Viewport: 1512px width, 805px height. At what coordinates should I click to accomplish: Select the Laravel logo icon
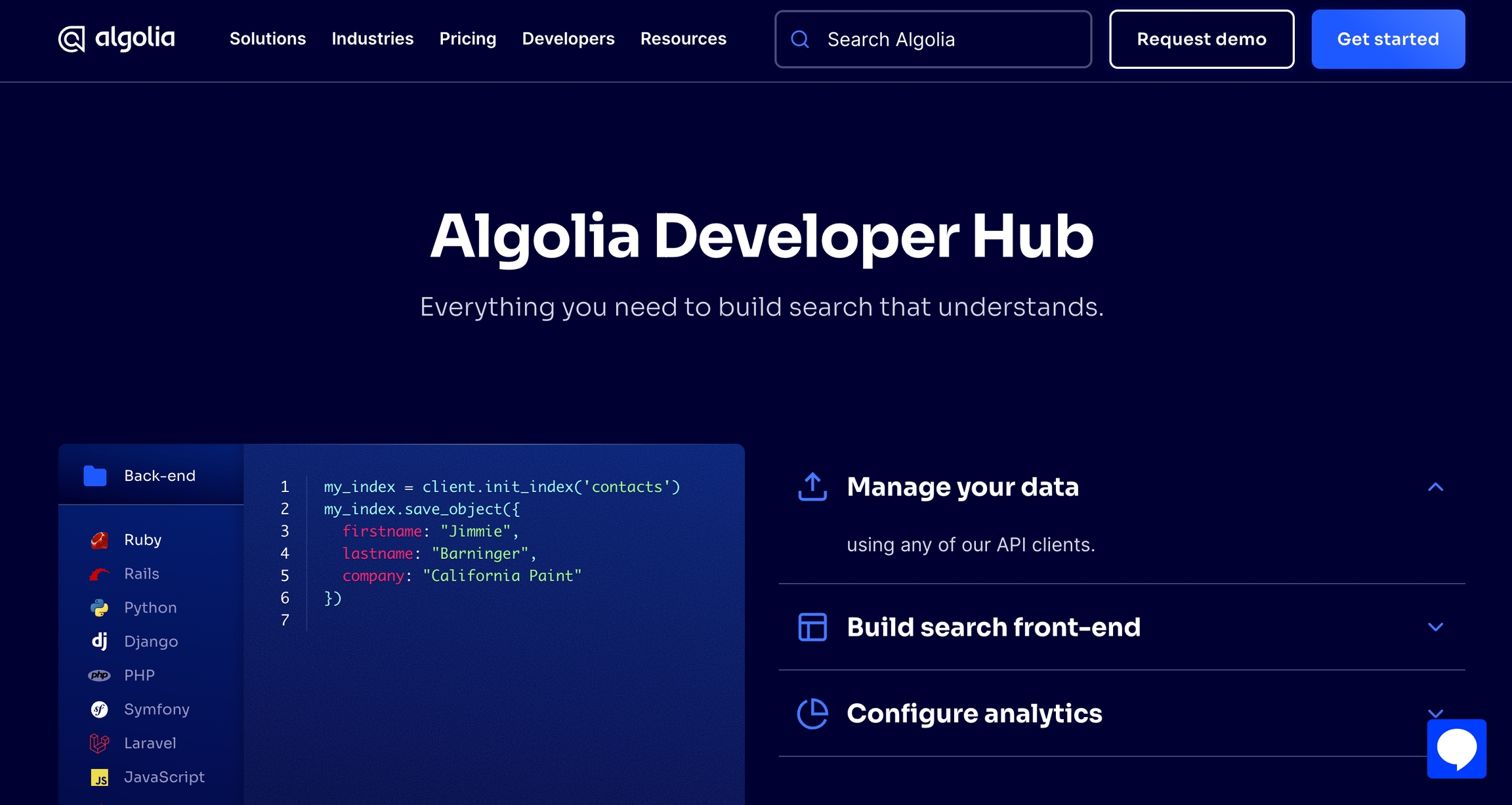[x=99, y=743]
